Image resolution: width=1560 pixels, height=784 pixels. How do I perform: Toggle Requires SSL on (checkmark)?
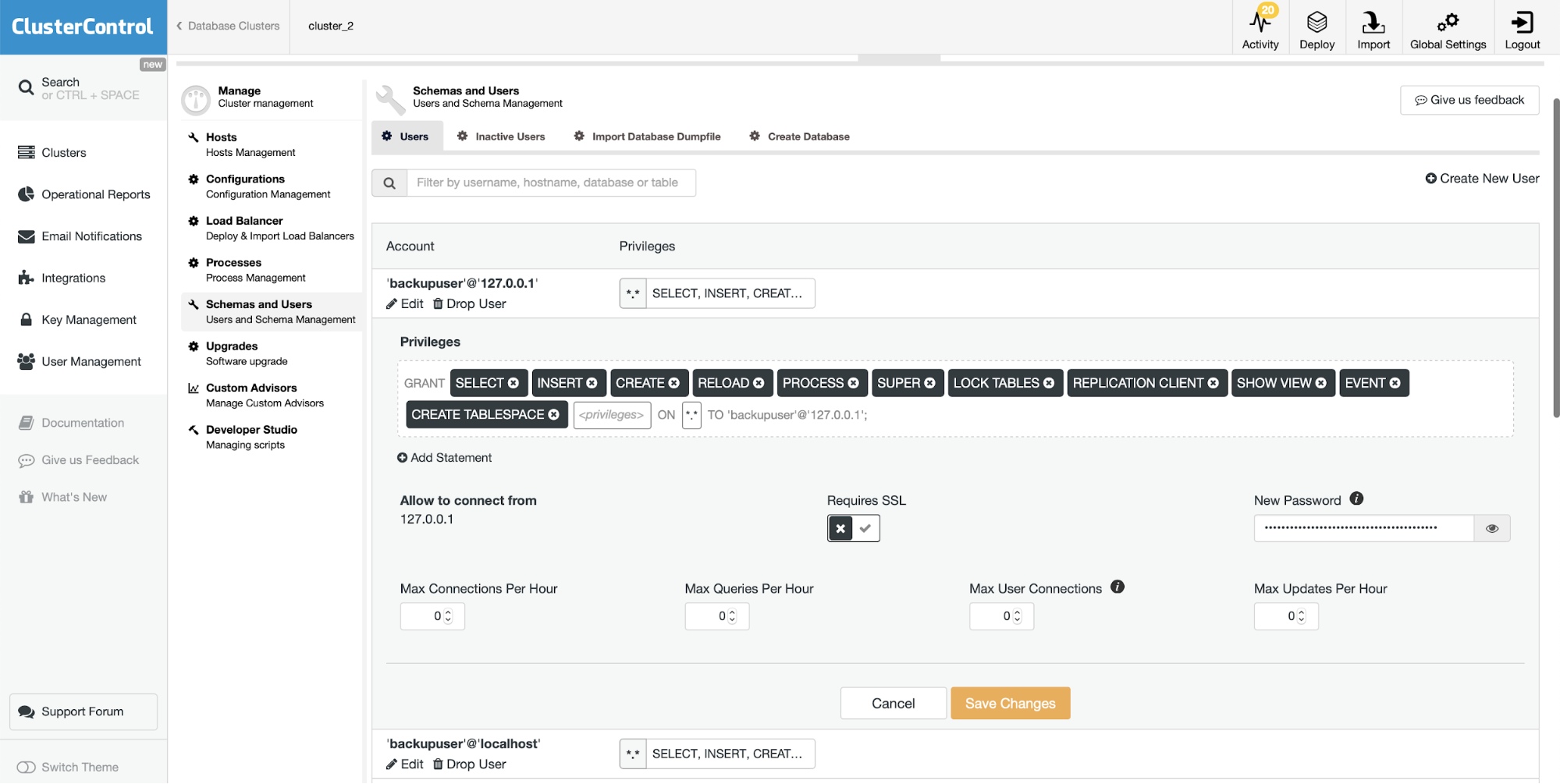865,528
